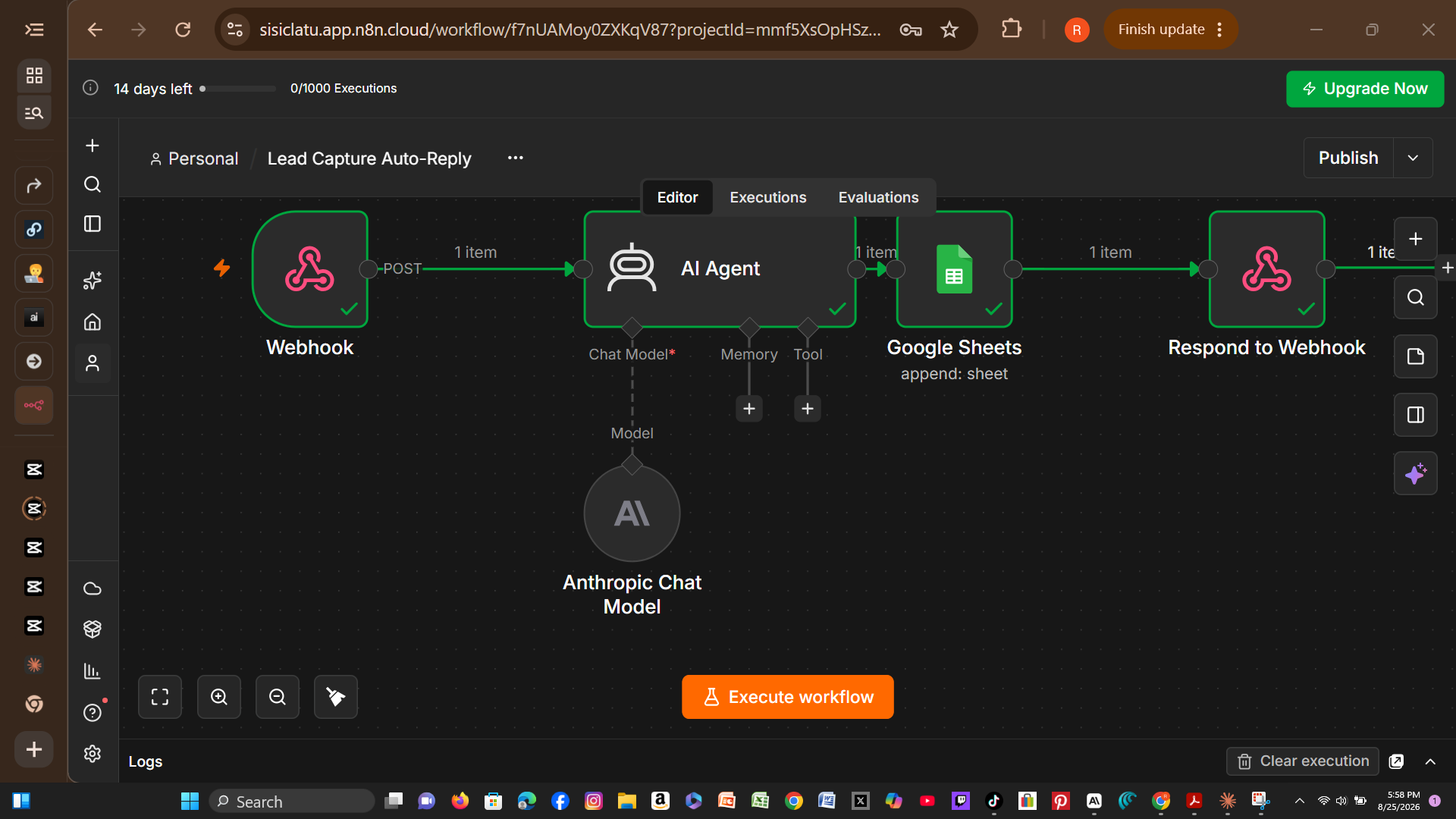Click the executions usage progress bar
Image resolution: width=1456 pixels, height=819 pixels.
tap(238, 89)
